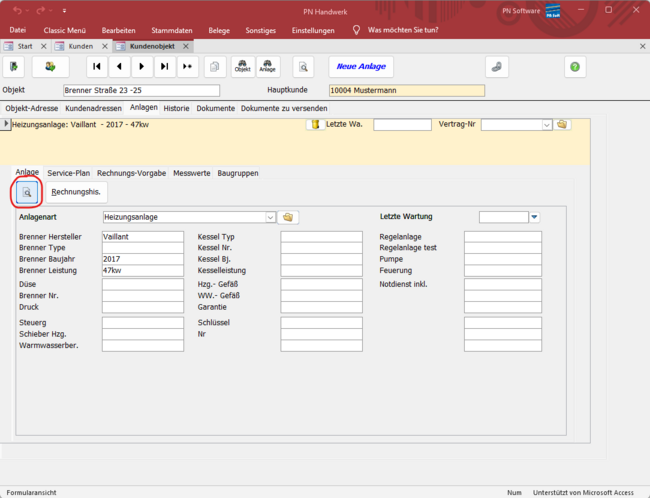Click hand icon beside Anlagenart dropdown
650x498 pixels.
(x=288, y=217)
